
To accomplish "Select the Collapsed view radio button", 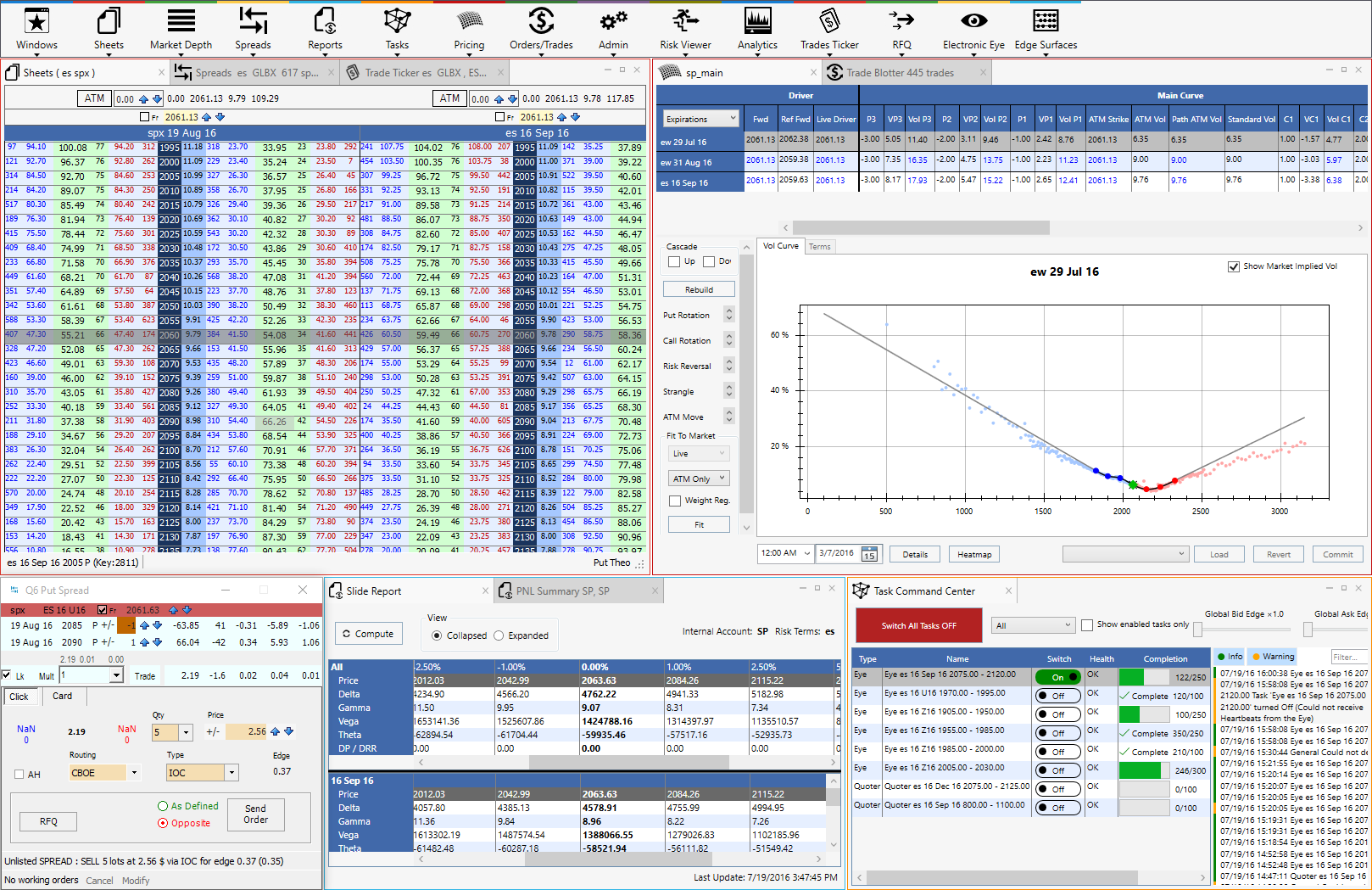I will [437, 635].
